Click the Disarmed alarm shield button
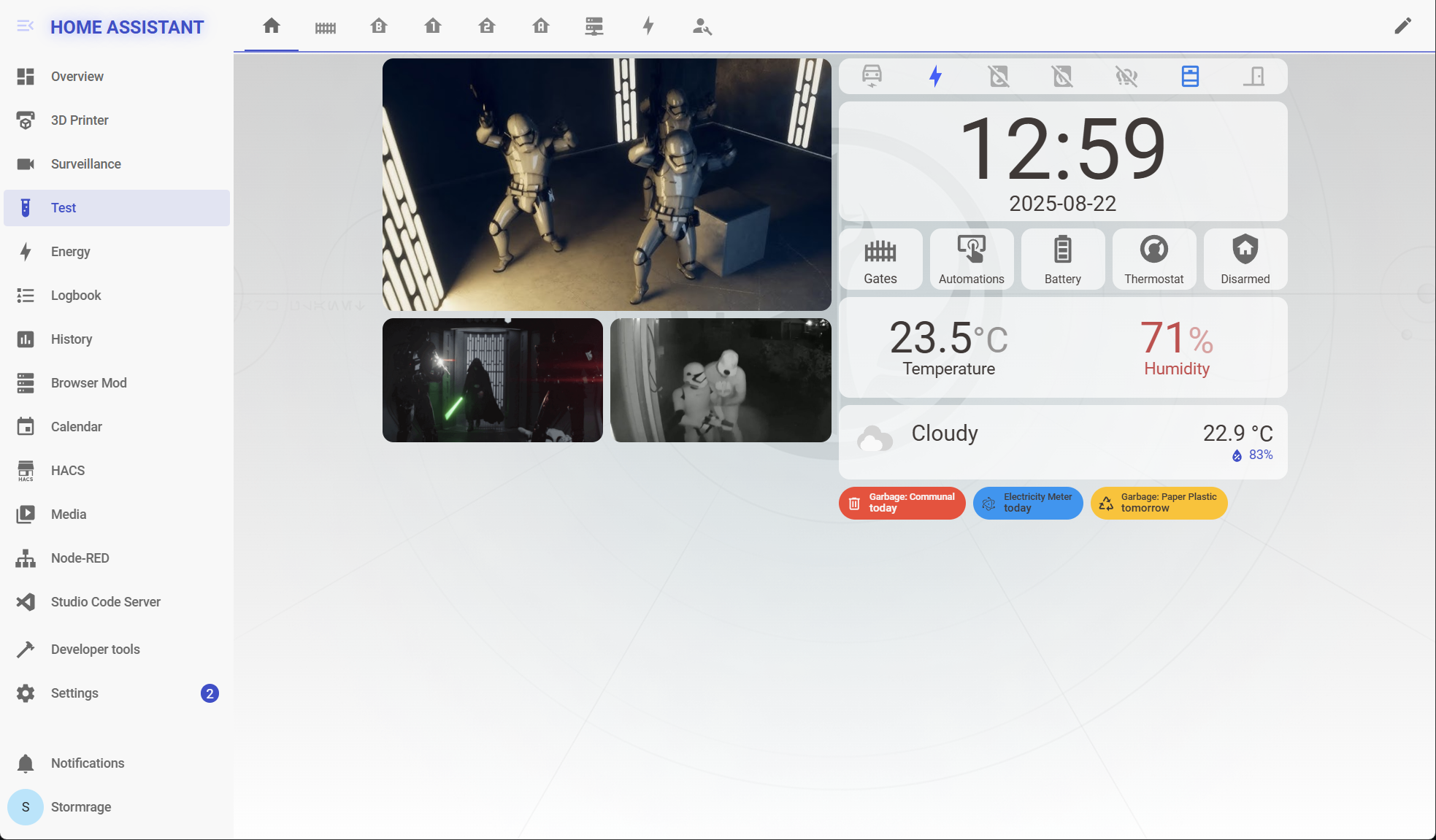The image size is (1436, 840). (1245, 259)
